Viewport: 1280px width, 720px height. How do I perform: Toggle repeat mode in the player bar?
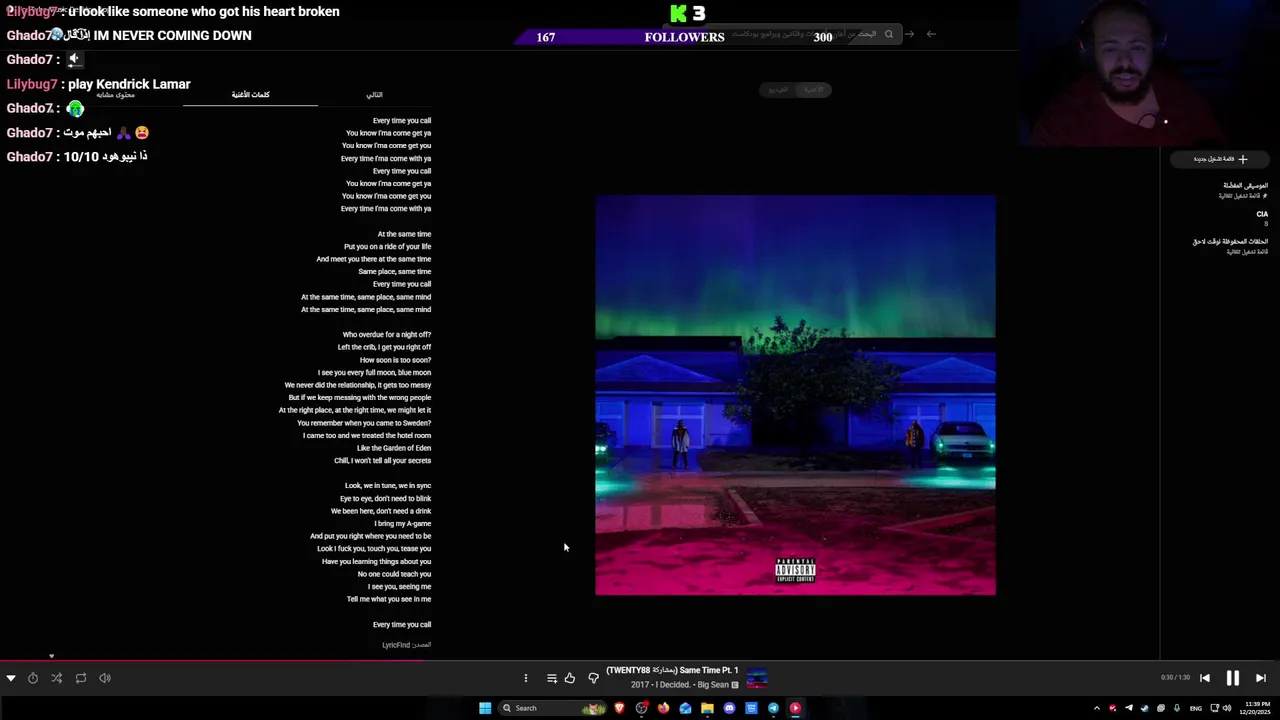tap(81, 678)
